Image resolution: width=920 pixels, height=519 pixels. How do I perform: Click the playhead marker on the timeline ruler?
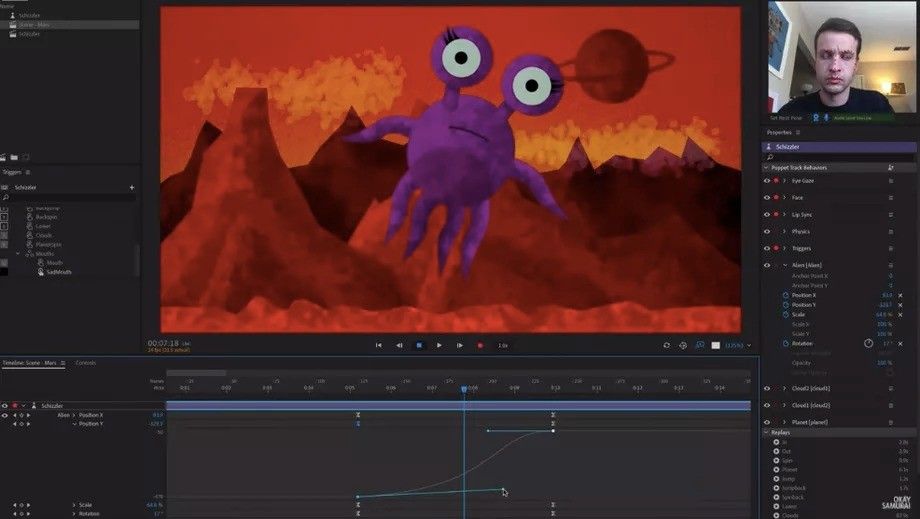click(464, 388)
